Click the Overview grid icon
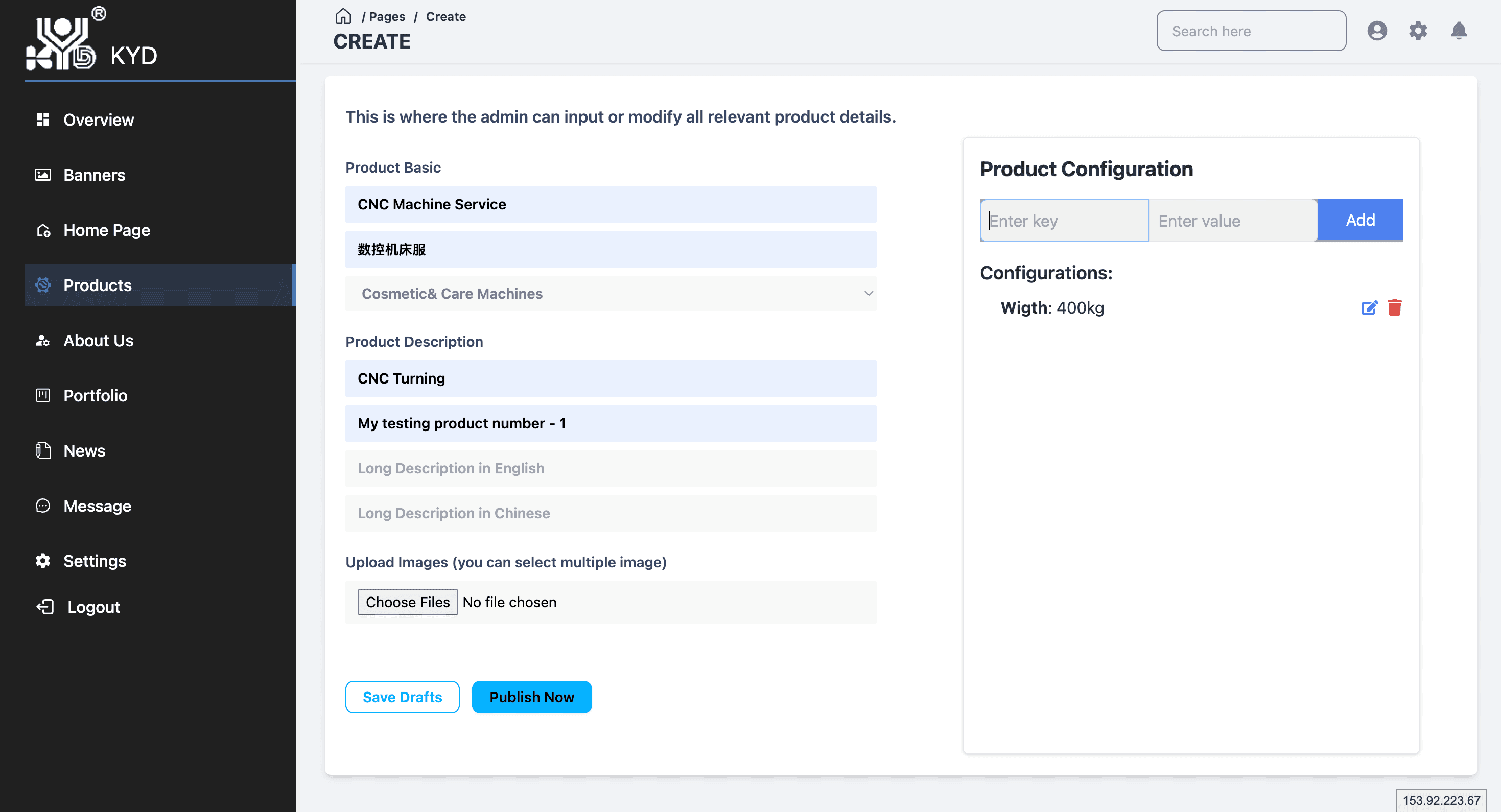1501x812 pixels. click(42, 120)
